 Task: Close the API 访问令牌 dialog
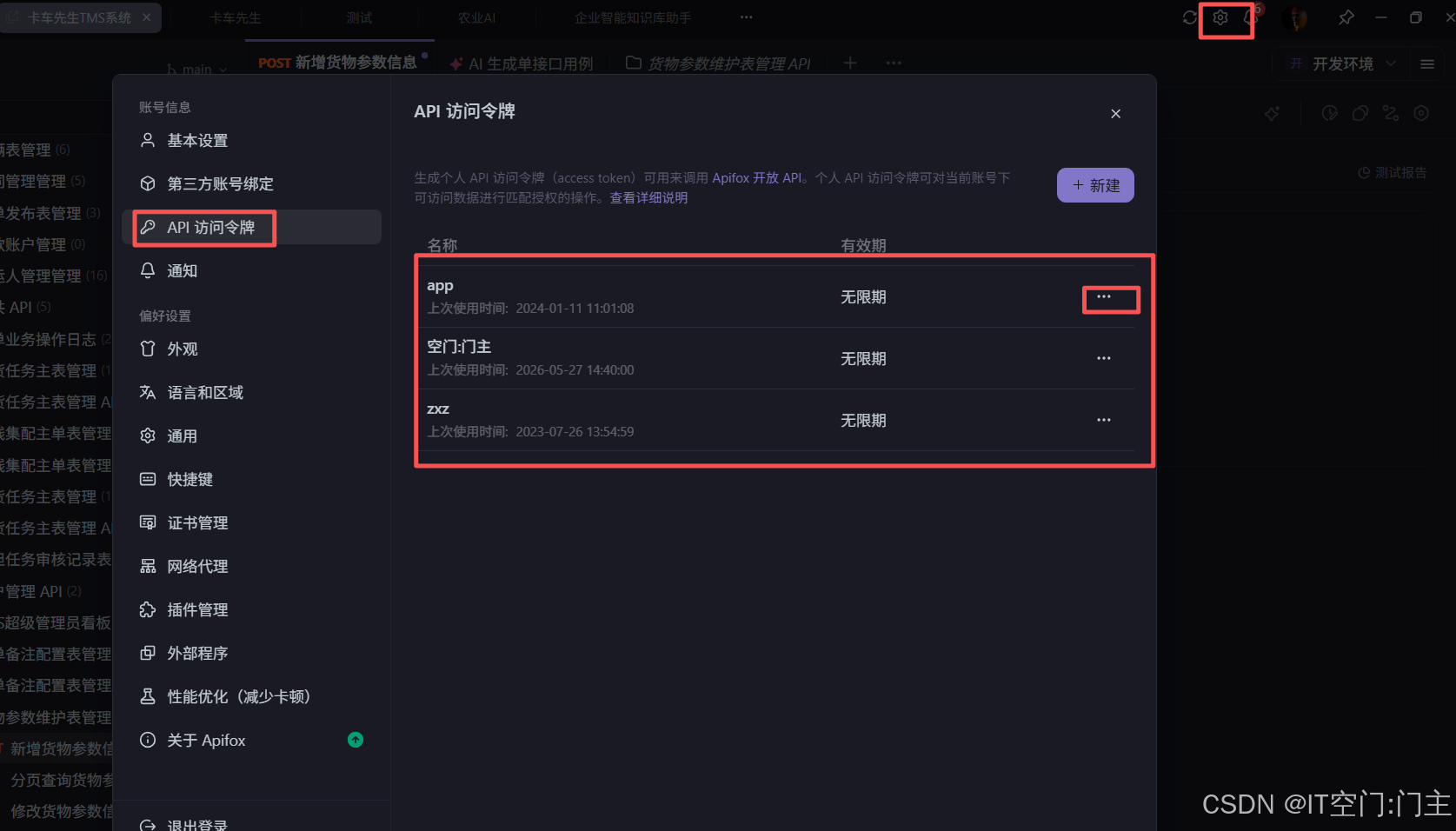1116,114
